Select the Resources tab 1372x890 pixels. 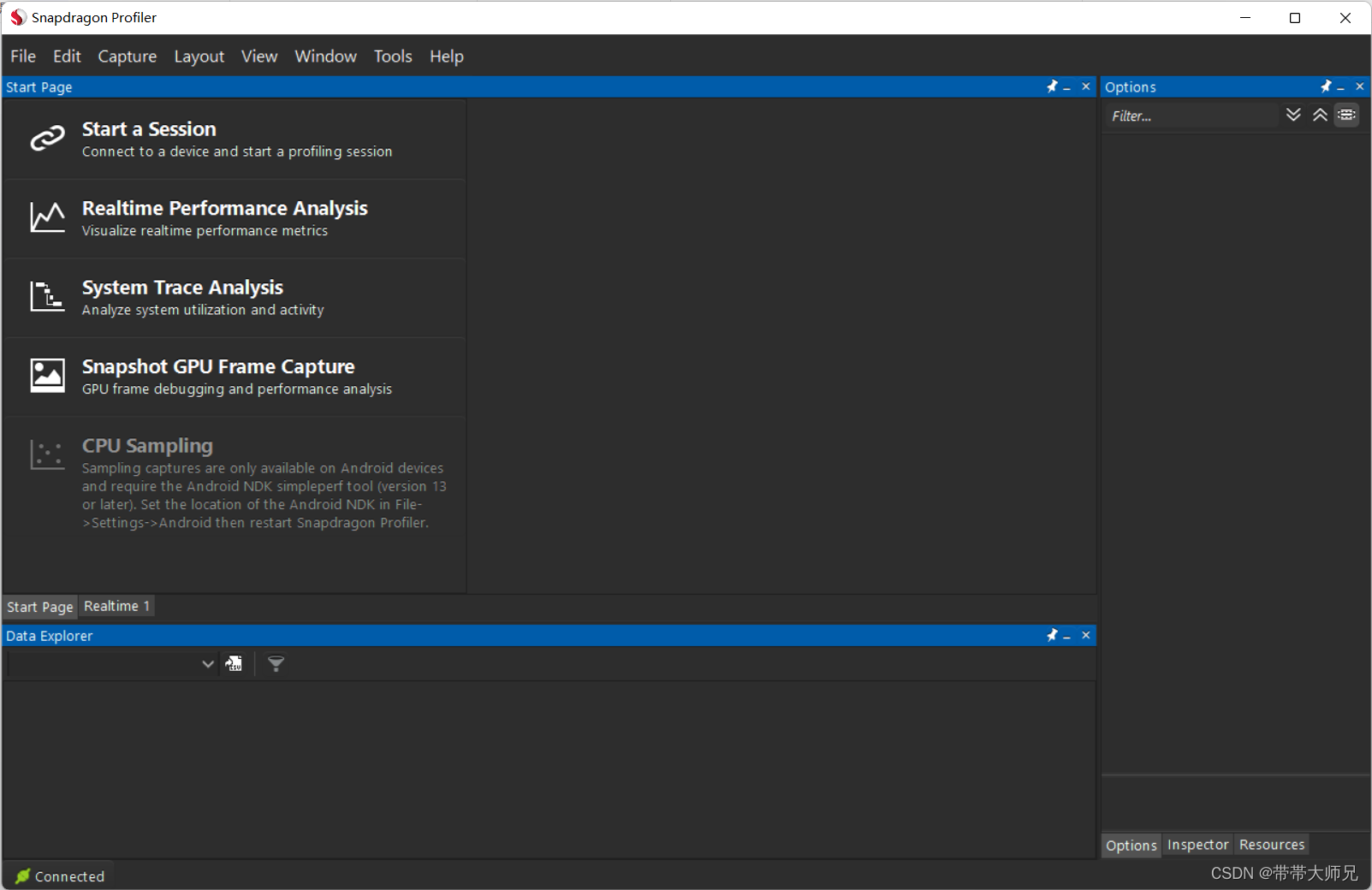coord(1272,845)
